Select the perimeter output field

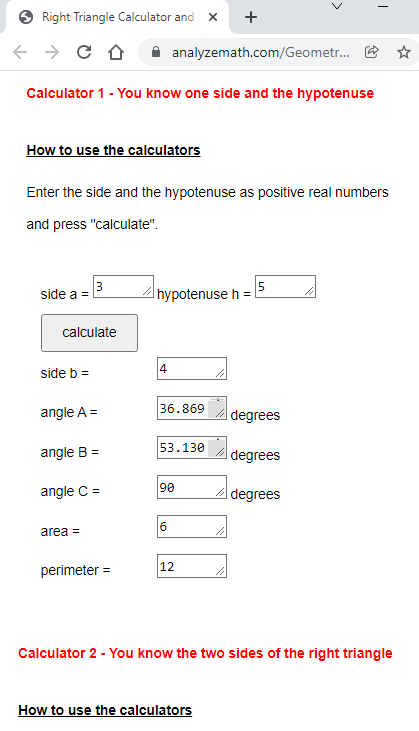click(x=192, y=566)
